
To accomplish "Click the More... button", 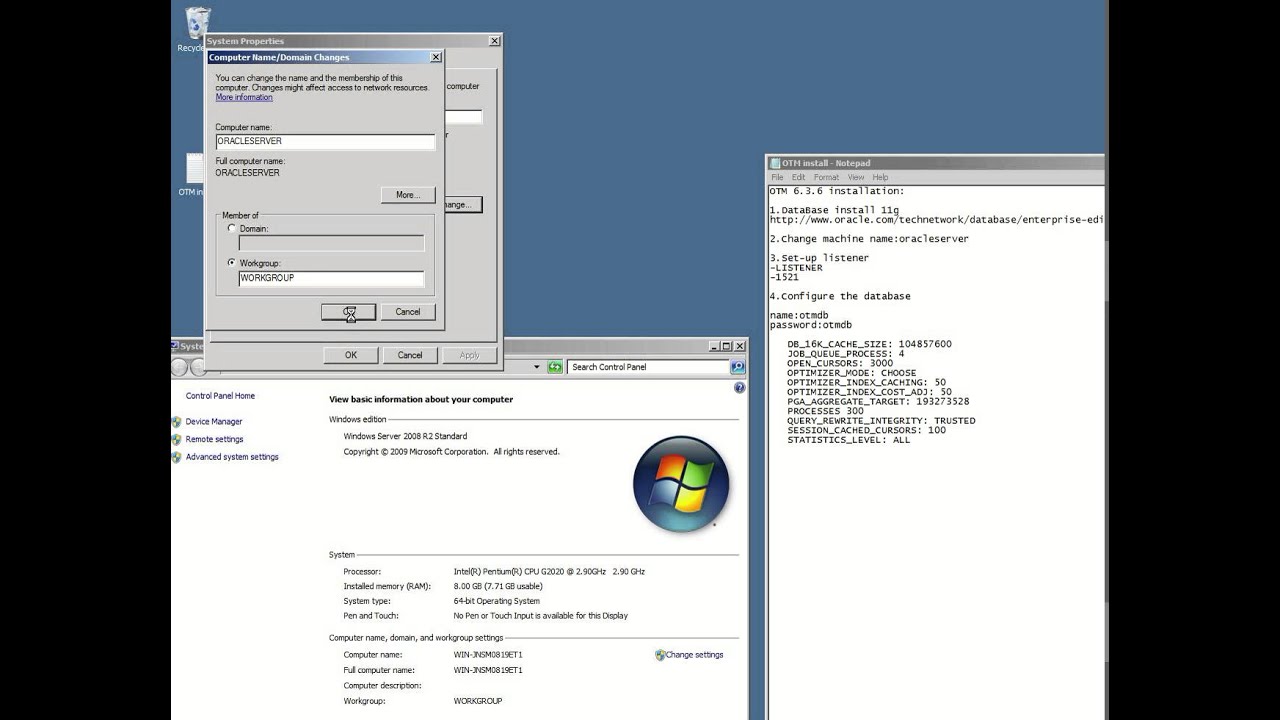I will tap(408, 195).
